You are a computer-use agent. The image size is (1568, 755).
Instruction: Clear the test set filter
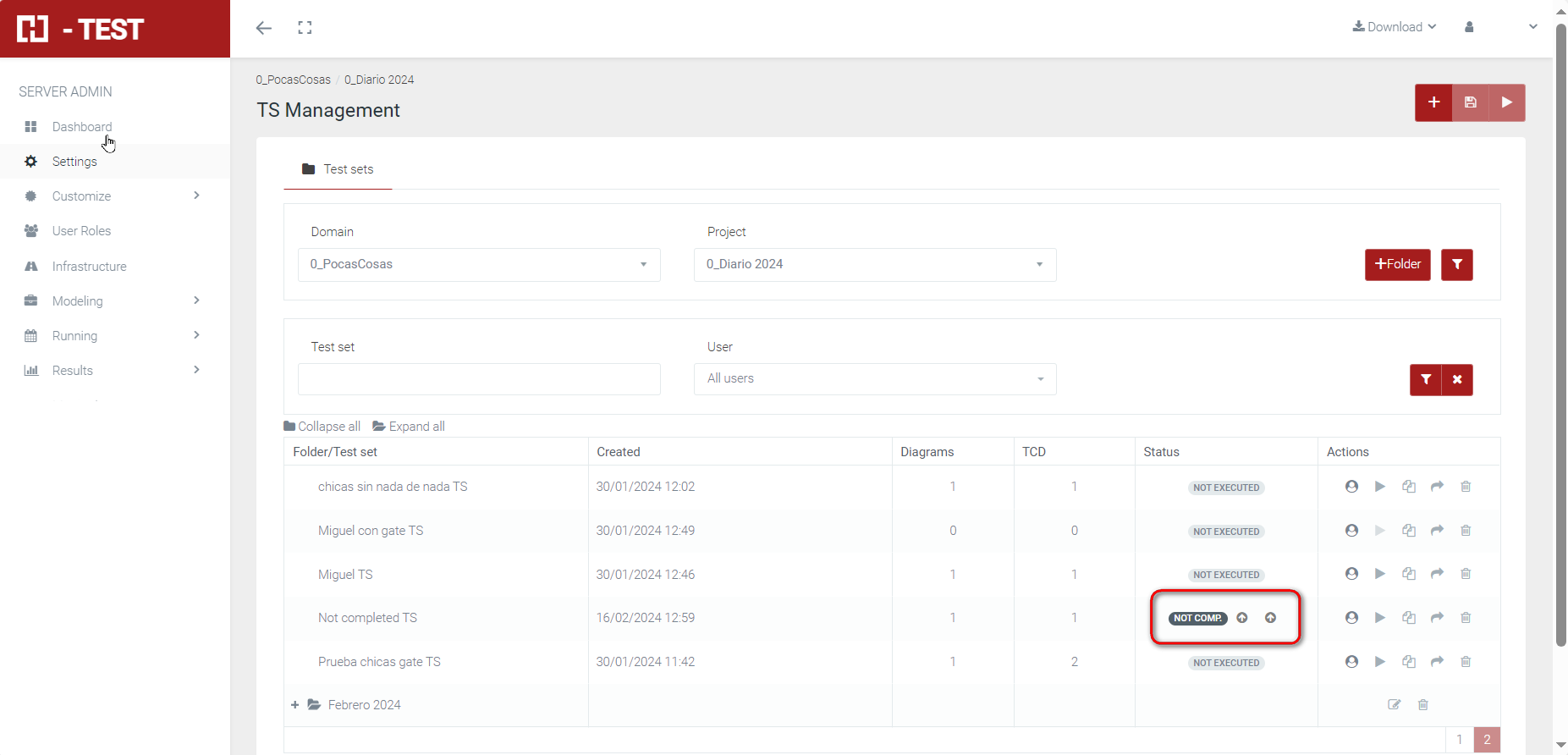coord(1457,380)
